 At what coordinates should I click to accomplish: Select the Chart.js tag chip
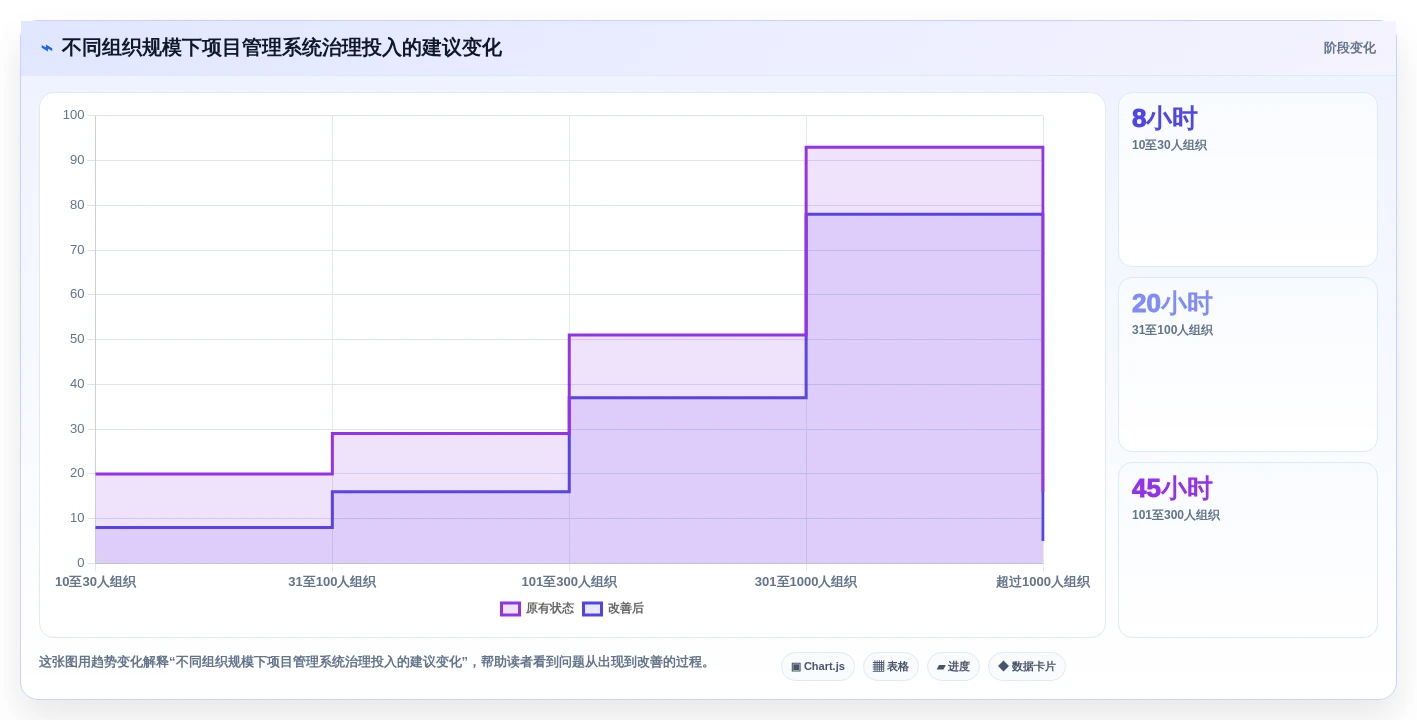817,666
